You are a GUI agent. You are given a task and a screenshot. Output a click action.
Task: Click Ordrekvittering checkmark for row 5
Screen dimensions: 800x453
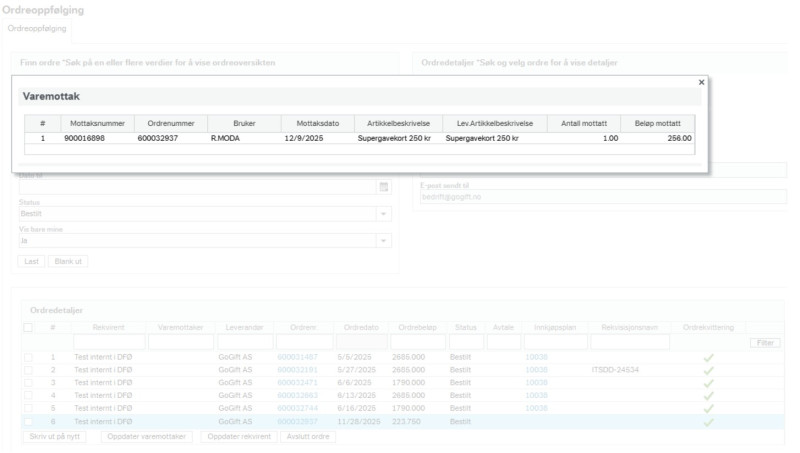pyautogui.click(x=708, y=409)
